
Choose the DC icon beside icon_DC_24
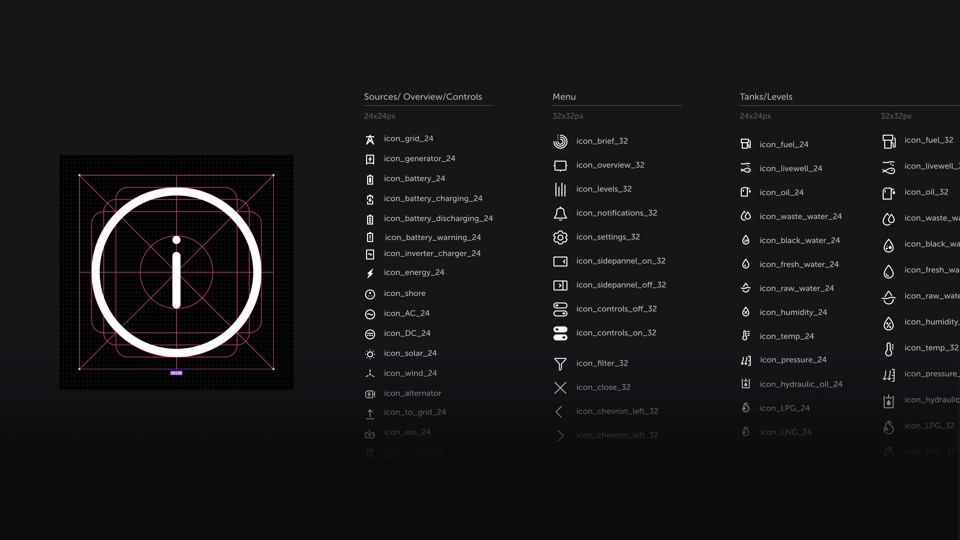370,334
